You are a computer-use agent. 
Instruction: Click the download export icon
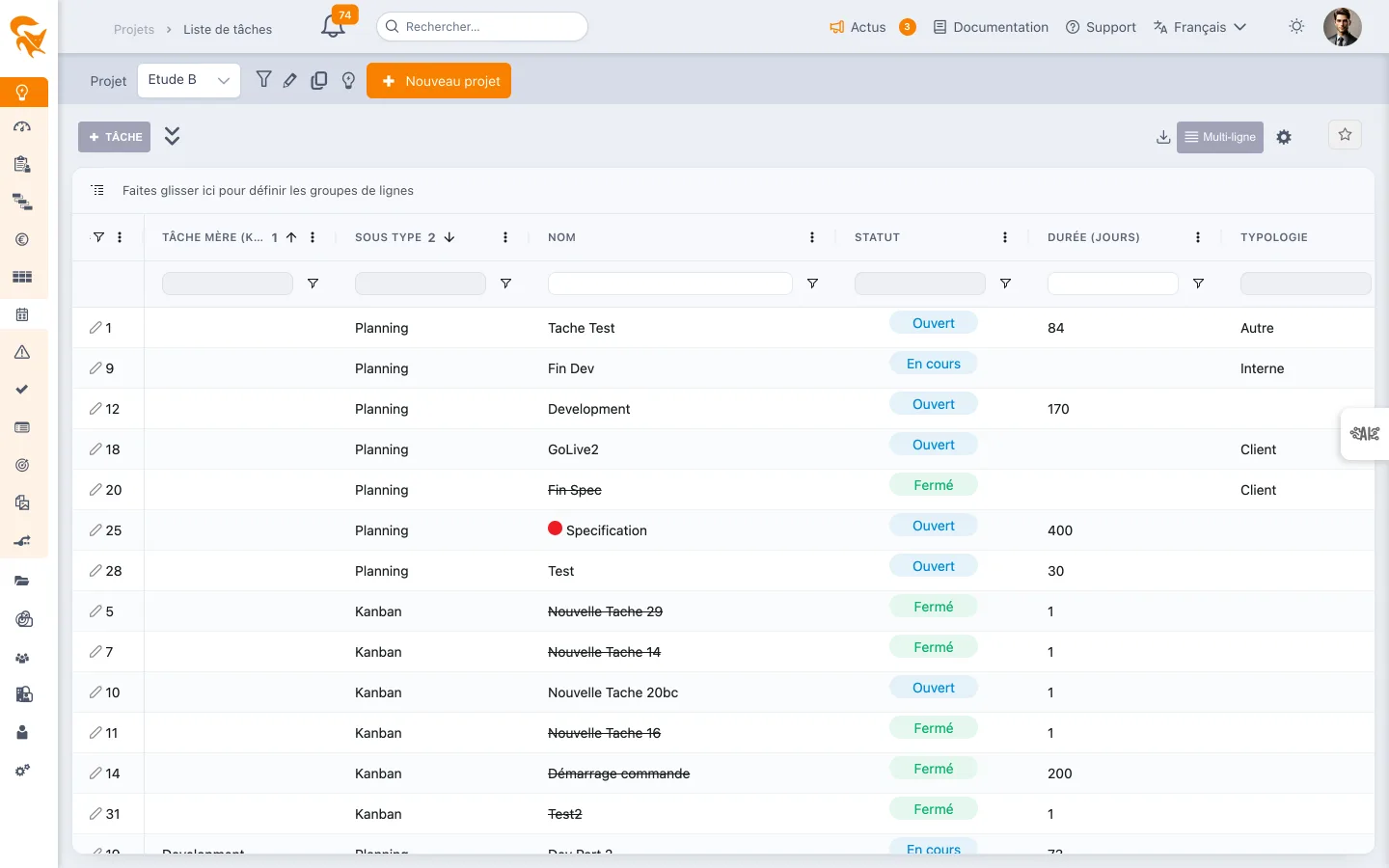(1163, 137)
